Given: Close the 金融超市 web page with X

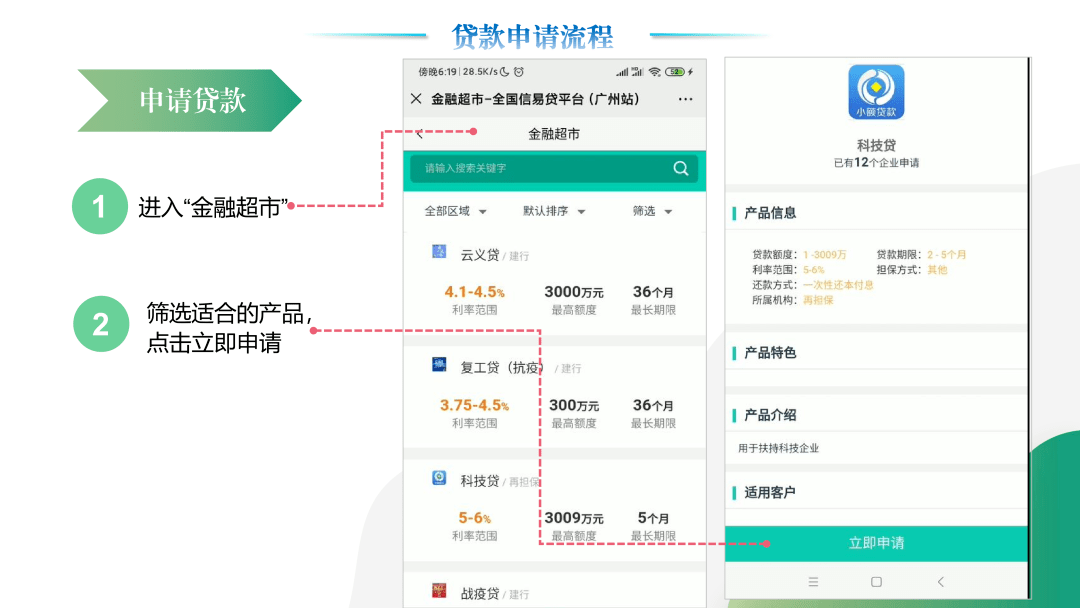Looking at the screenshot, I should tap(416, 98).
